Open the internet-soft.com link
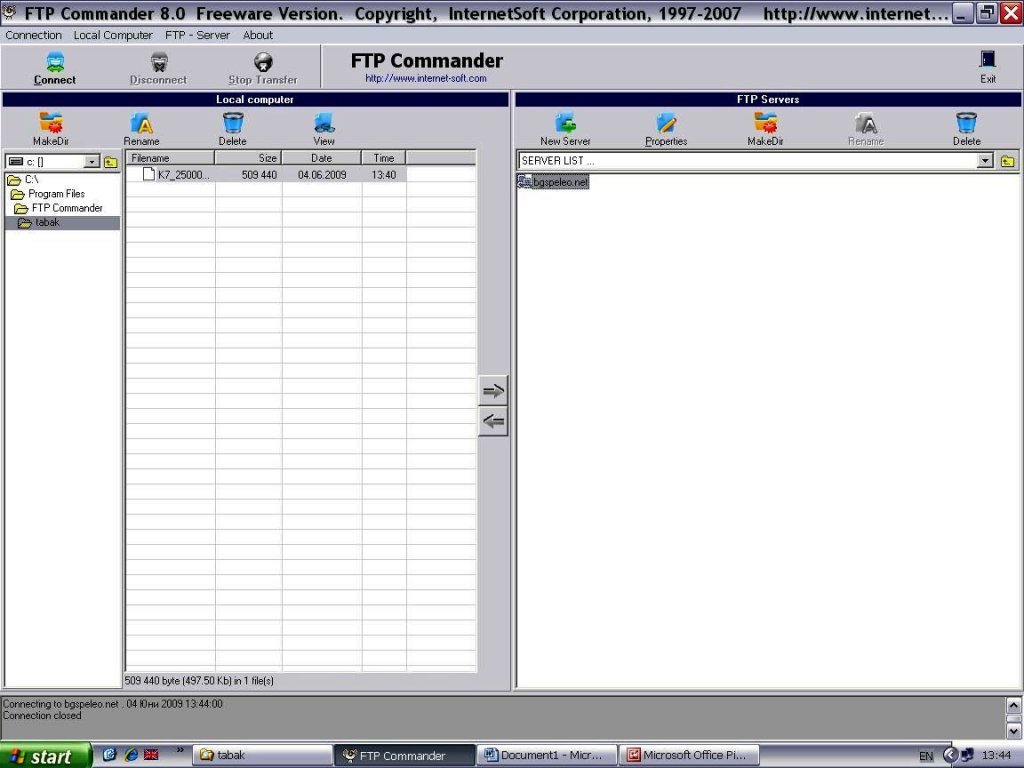This screenshot has width=1024, height=768. (x=426, y=78)
